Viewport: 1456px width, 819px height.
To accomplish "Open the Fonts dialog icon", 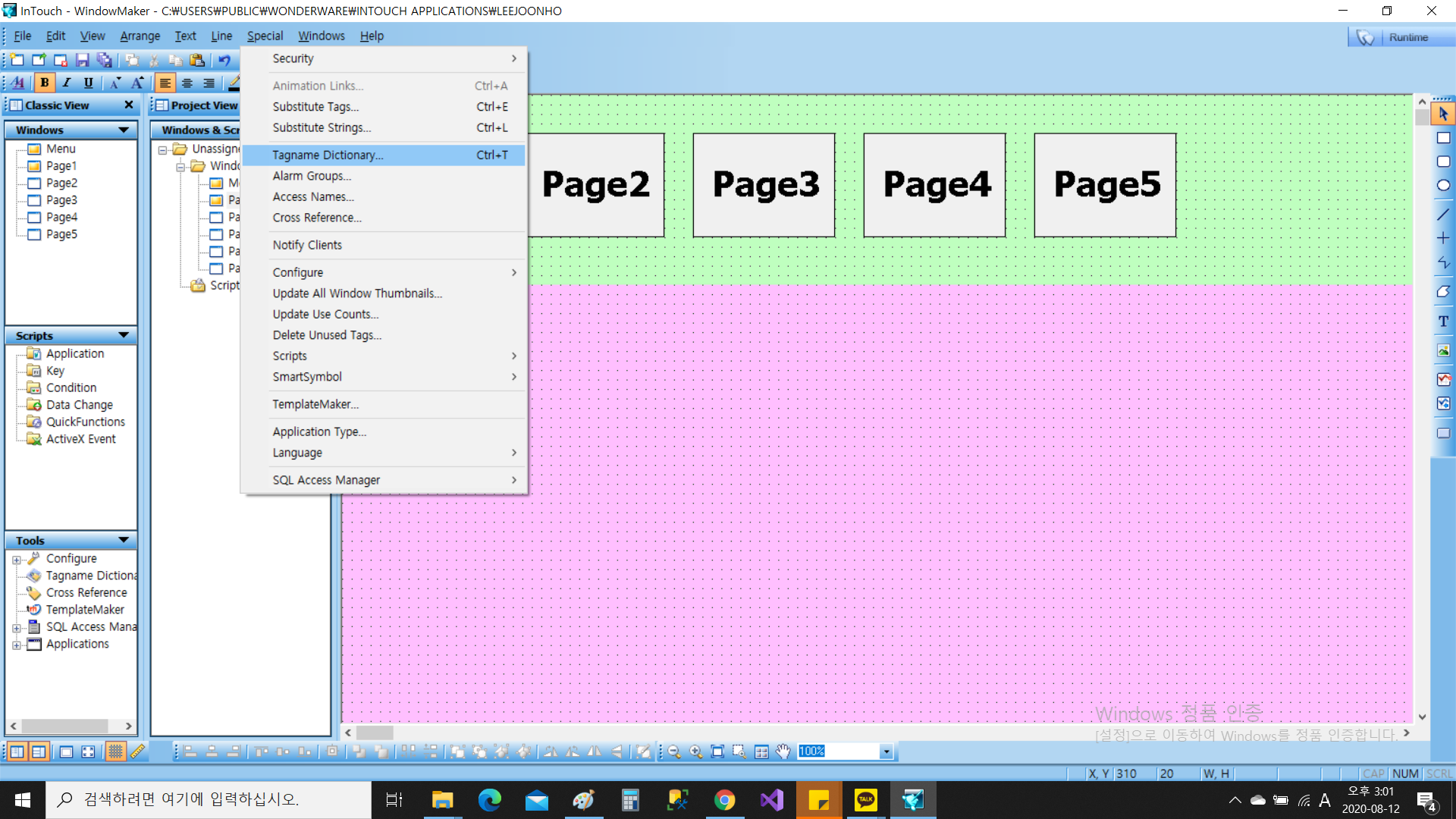I will (x=19, y=83).
